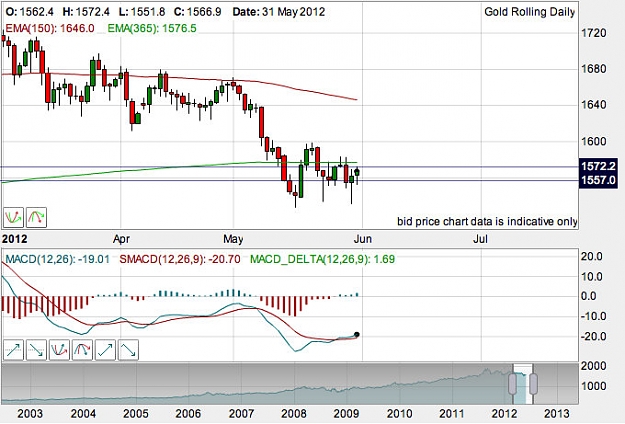Screen dimensions: 625x424
Task: Select MACD down-arrow crossing dotted line icon
Action: coord(36,350)
